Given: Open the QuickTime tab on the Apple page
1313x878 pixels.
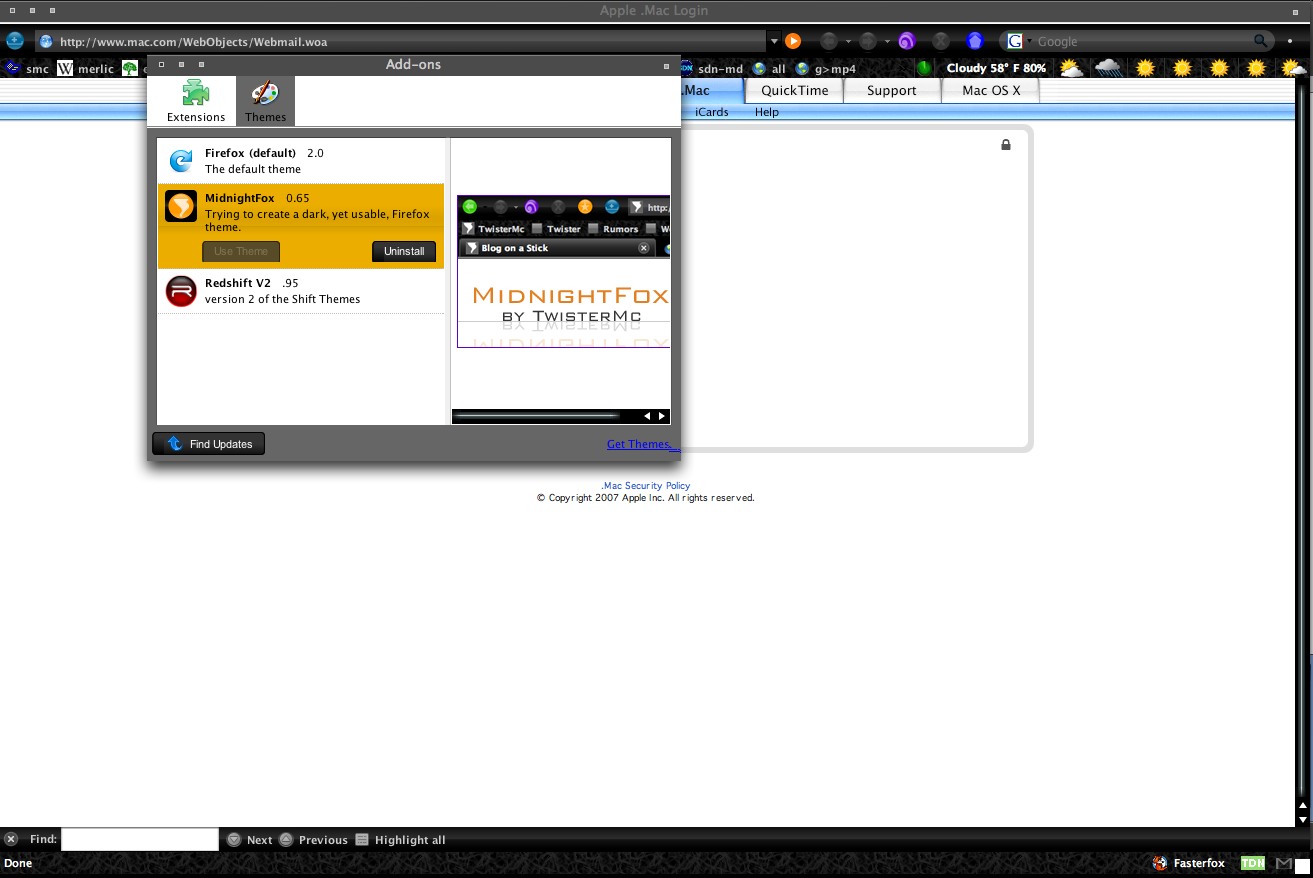Looking at the screenshot, I should (x=795, y=90).
